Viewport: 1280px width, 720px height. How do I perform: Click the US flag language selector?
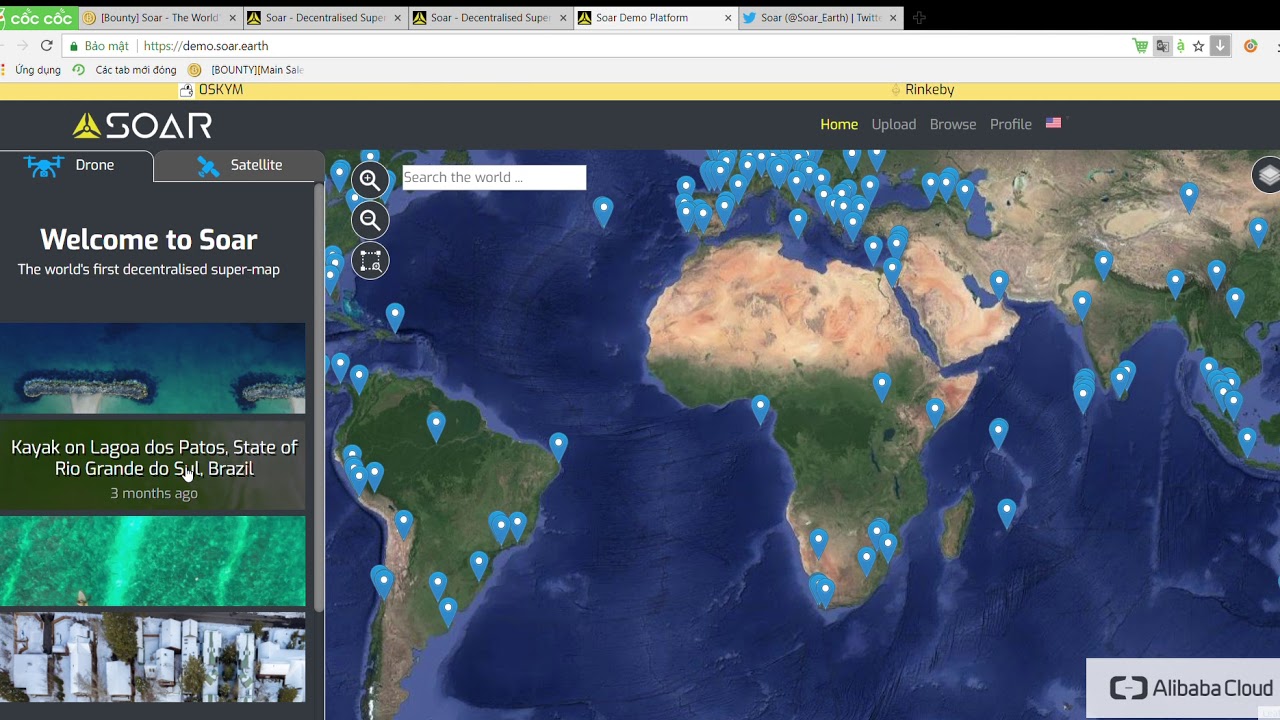pyautogui.click(x=1053, y=123)
